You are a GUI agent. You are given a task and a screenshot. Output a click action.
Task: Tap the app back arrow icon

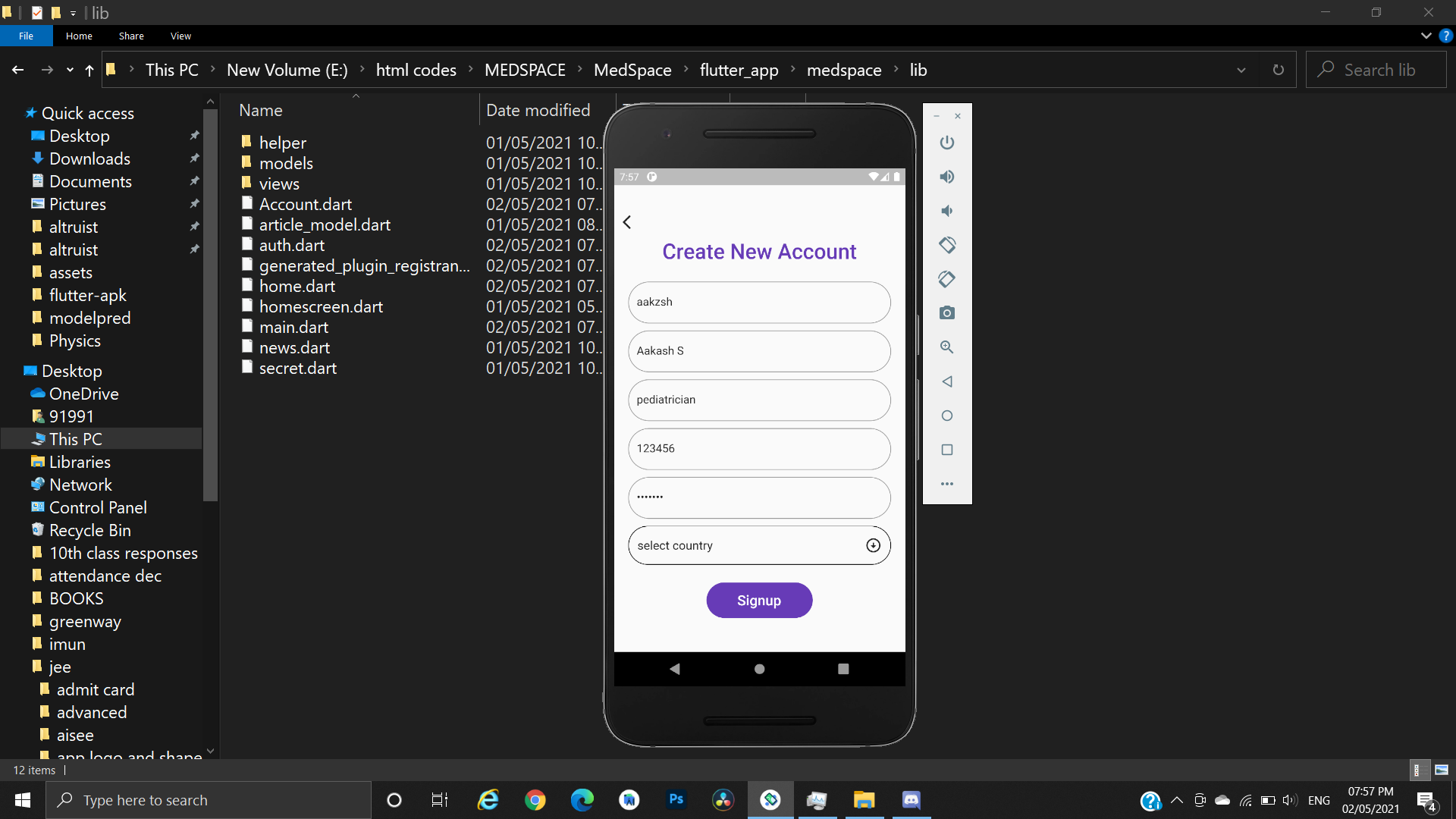coord(627,222)
